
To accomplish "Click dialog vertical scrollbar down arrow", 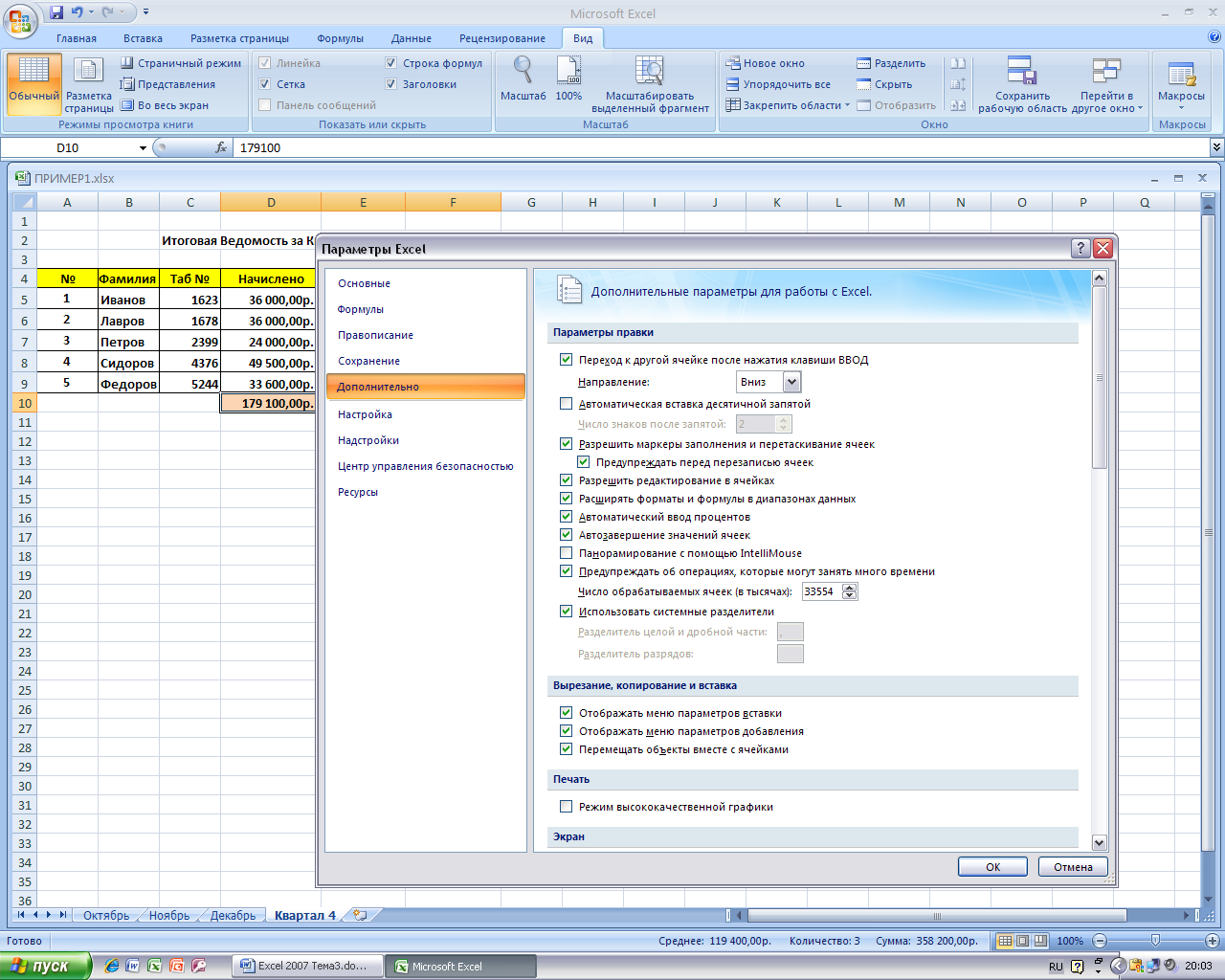I will [x=1099, y=843].
